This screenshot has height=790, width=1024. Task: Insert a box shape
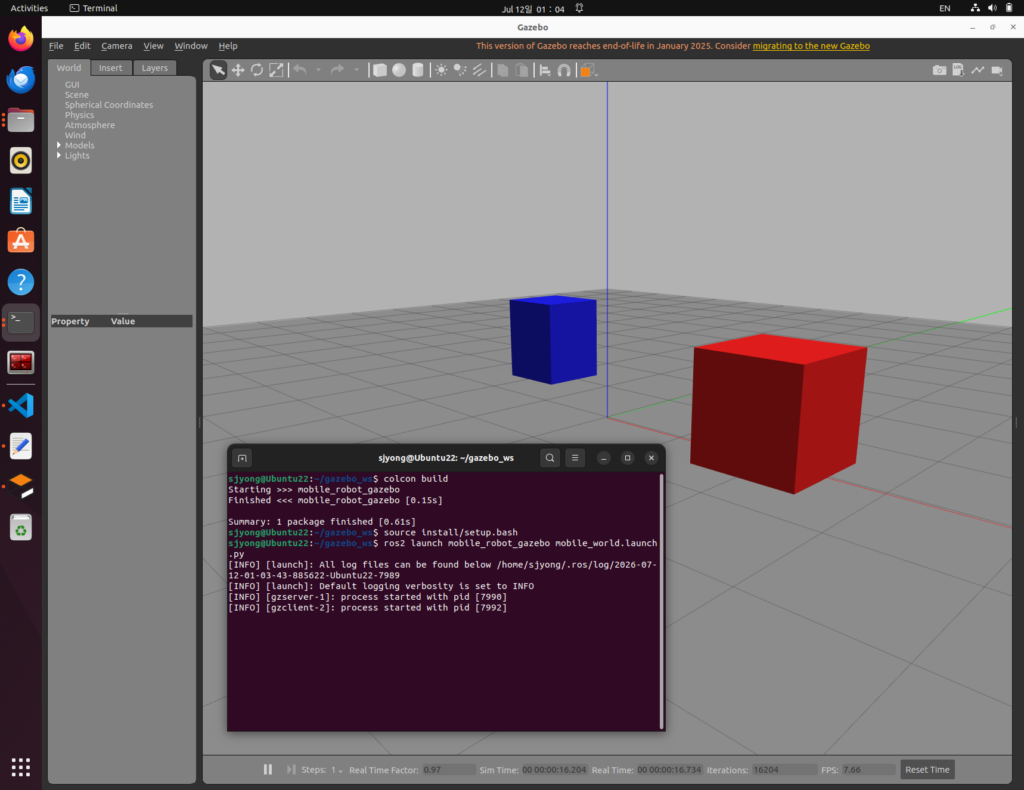point(379,70)
